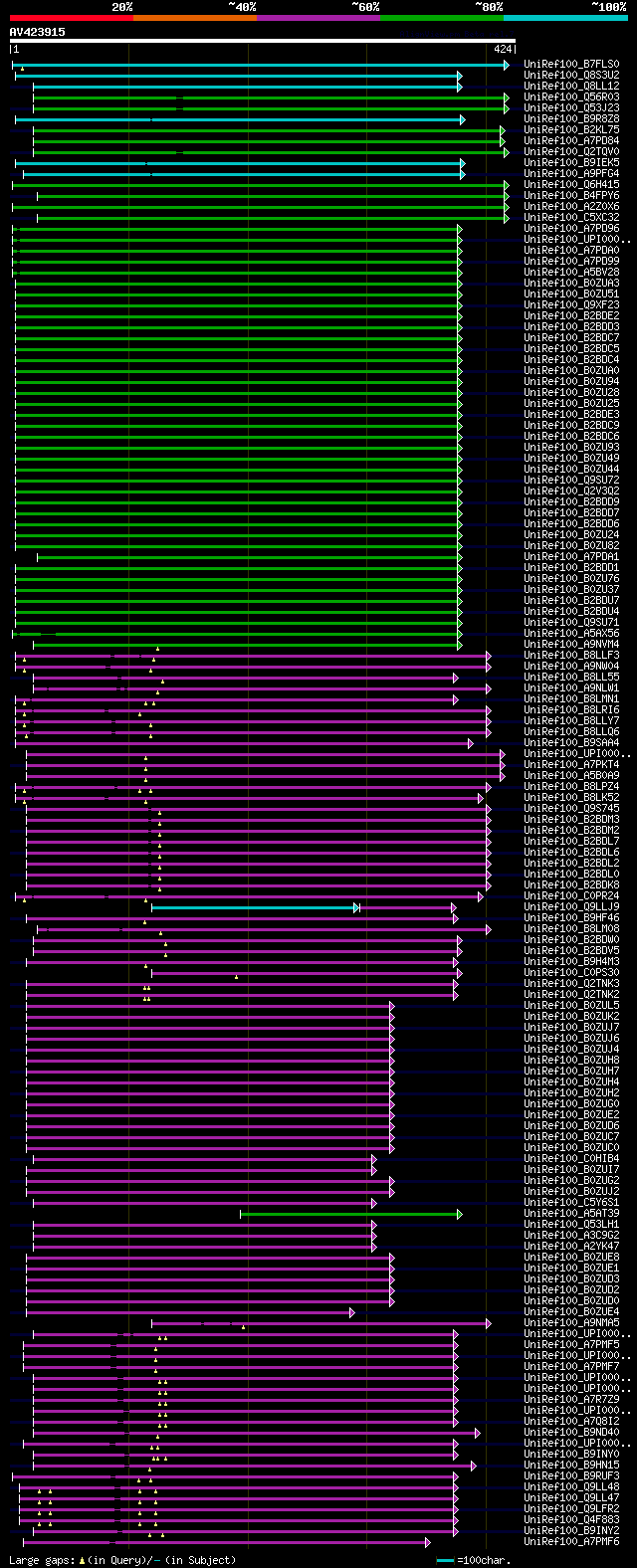Screen dimensions: 637x1568
Task: Select the UniRef100_B9HN15 label
Action: click(x=571, y=1466)
